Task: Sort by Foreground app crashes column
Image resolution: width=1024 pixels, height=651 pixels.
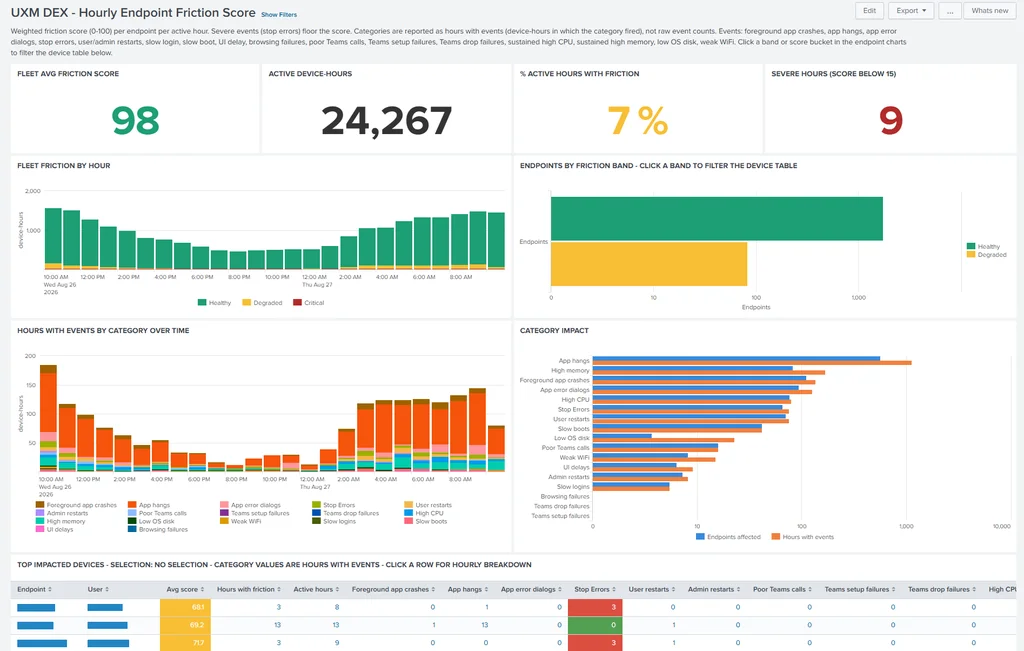Action: click(x=432, y=590)
